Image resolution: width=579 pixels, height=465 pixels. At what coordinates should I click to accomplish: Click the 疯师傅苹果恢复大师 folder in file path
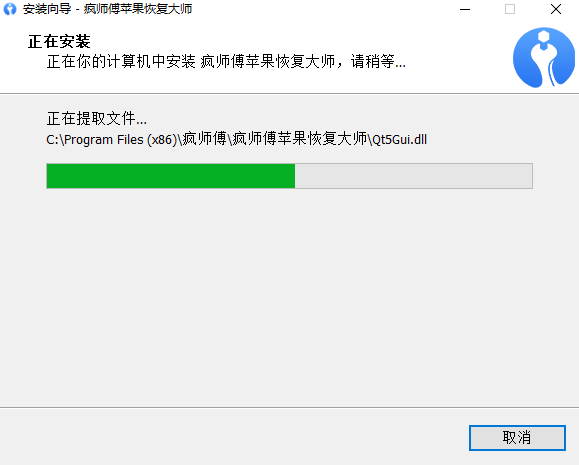[300, 140]
